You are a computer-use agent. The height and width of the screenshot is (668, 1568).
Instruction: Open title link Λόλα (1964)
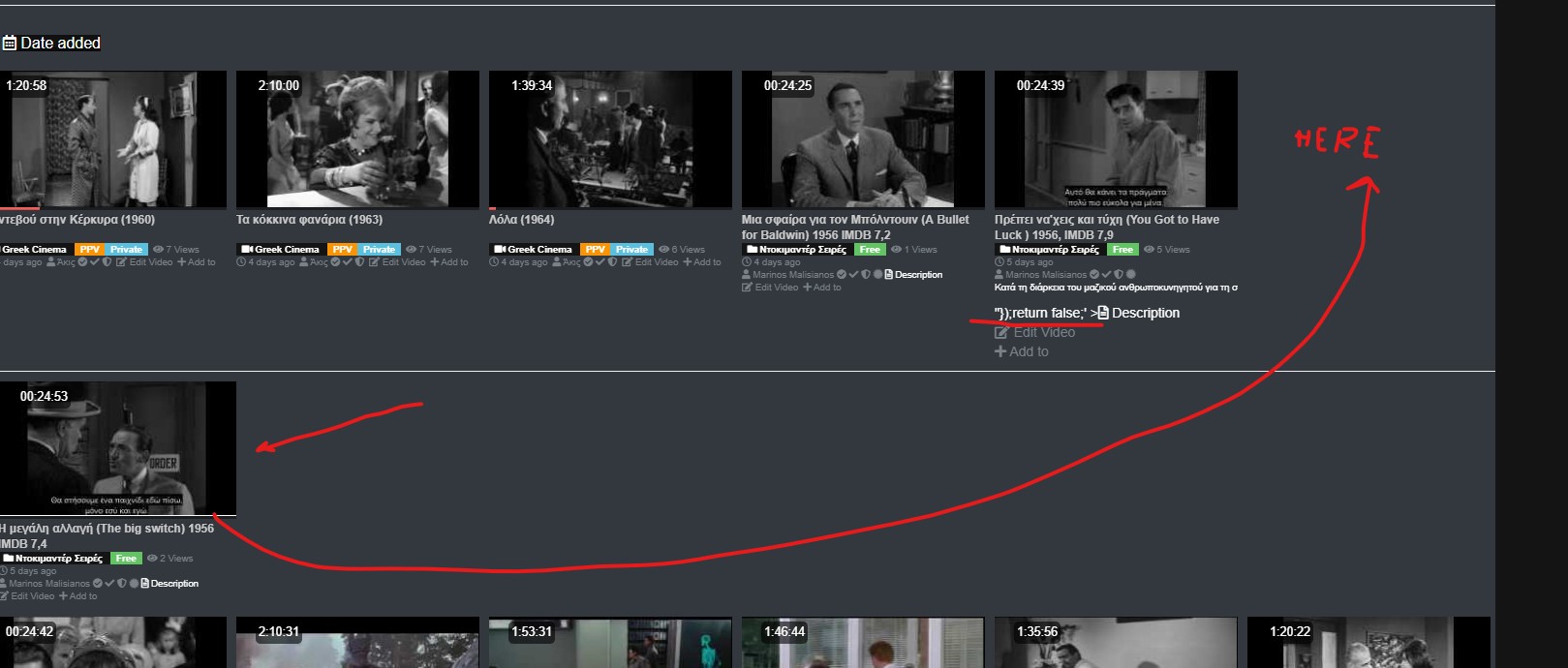(x=522, y=220)
